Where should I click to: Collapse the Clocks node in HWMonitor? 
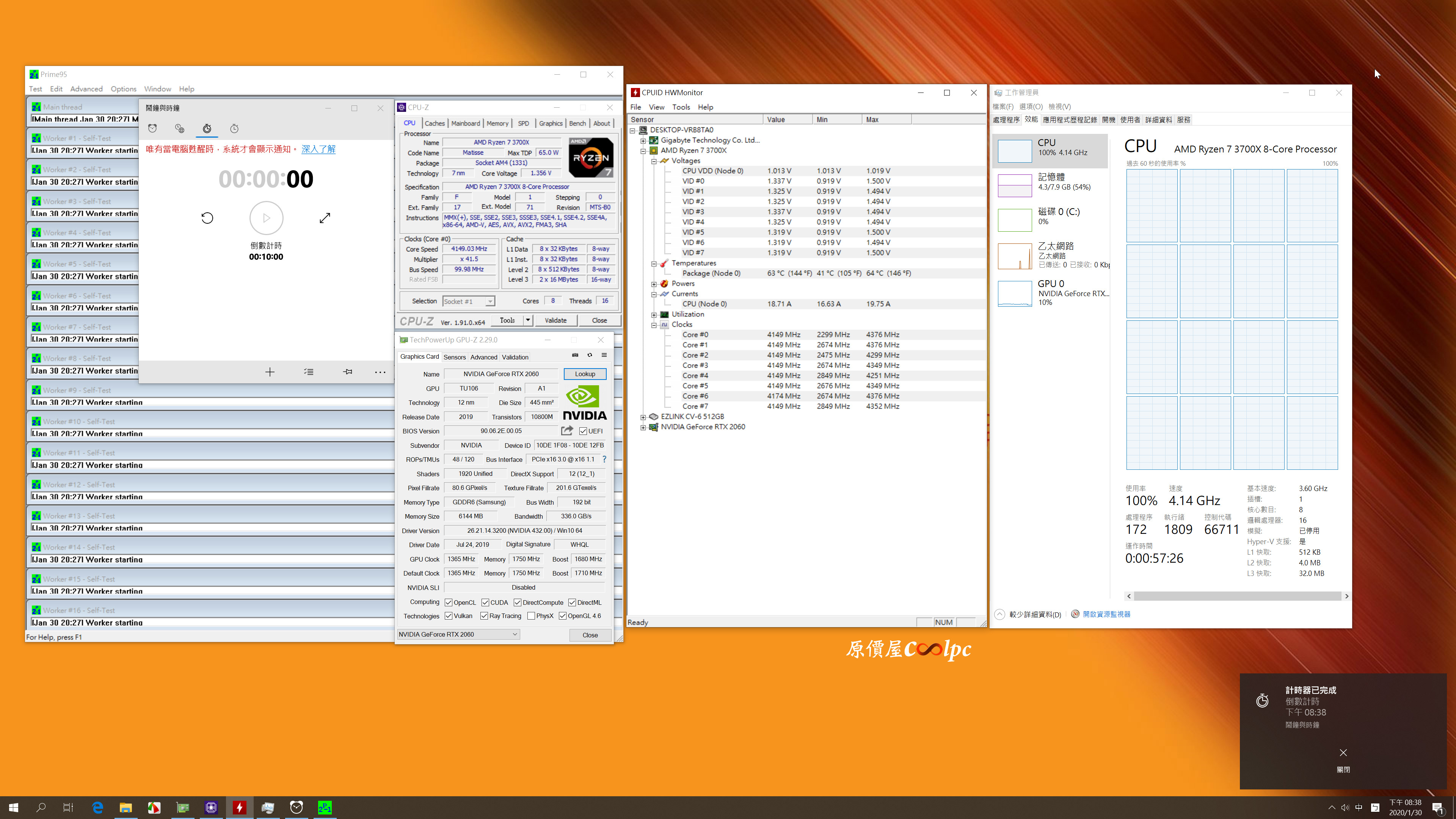pyautogui.click(x=654, y=325)
